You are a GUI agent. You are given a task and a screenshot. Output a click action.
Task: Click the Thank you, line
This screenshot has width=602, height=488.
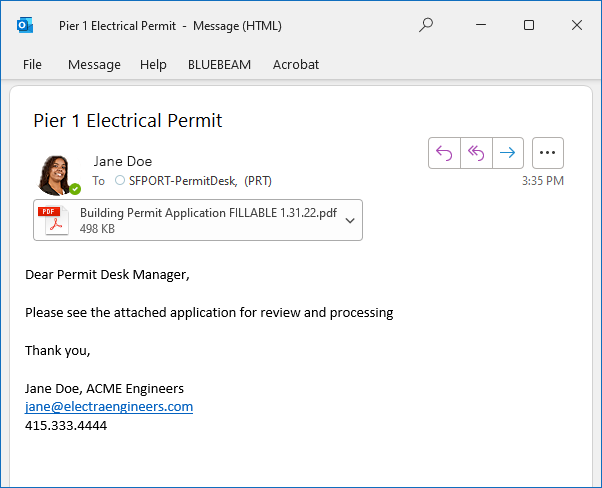[58, 351]
